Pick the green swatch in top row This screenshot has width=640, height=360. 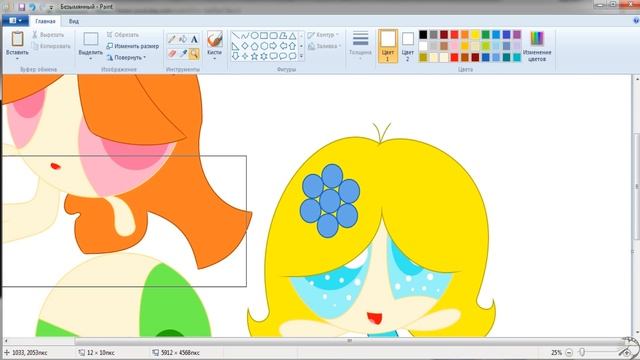[x=486, y=35]
